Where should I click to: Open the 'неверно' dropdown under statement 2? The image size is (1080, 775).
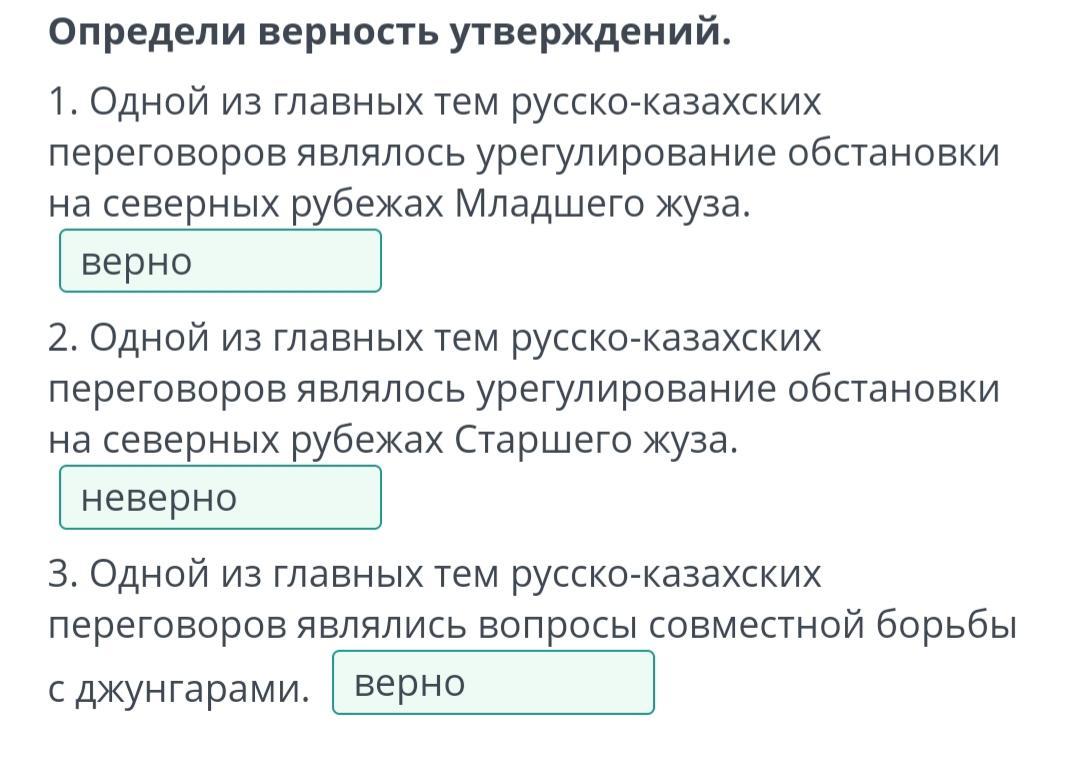[x=220, y=497]
